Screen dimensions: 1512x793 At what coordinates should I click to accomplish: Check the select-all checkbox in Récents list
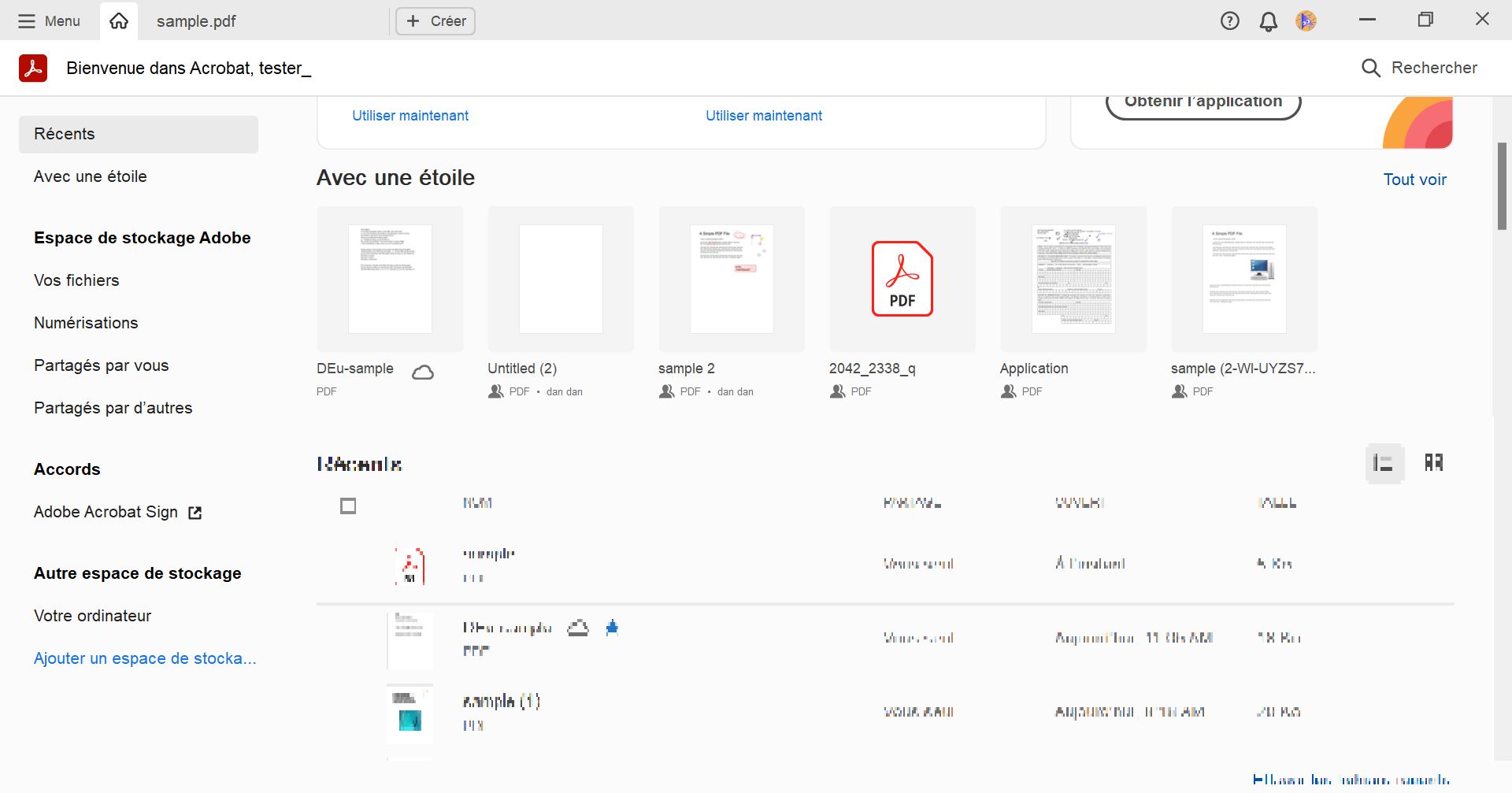pos(348,506)
